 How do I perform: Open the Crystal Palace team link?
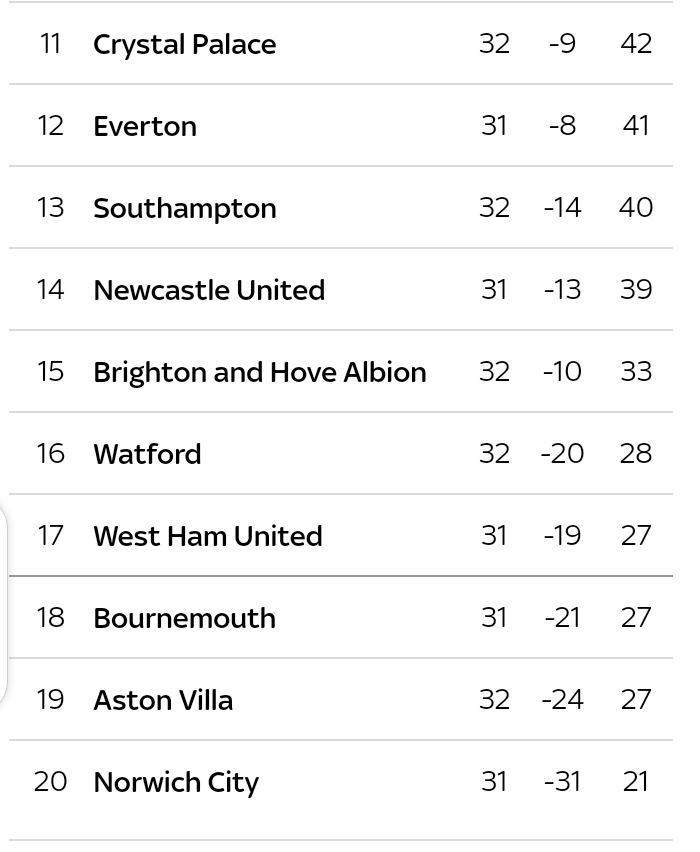[x=184, y=45]
